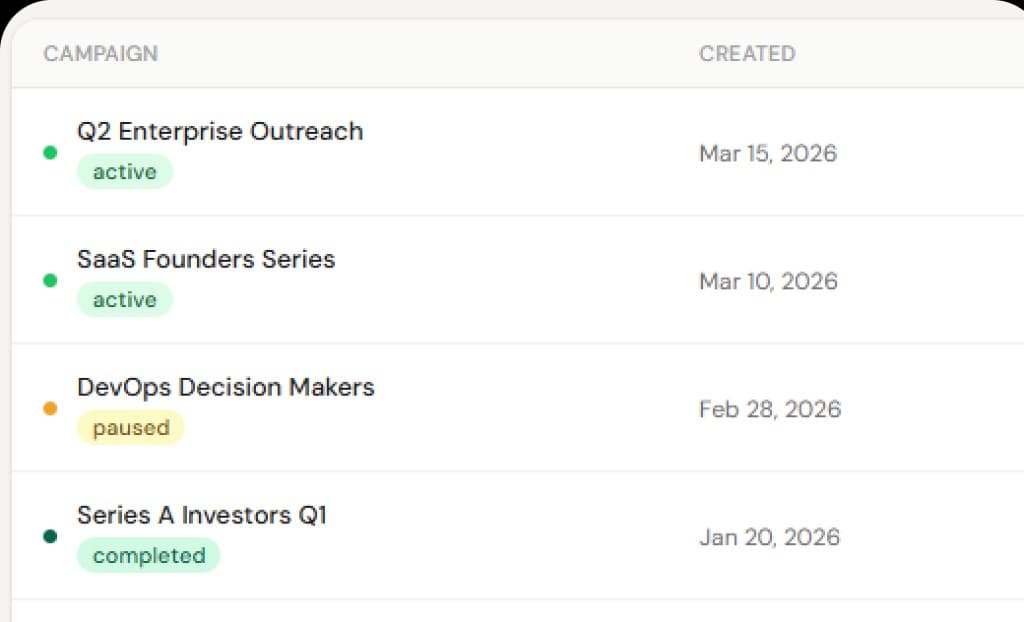Click the paused status badge

131,428
